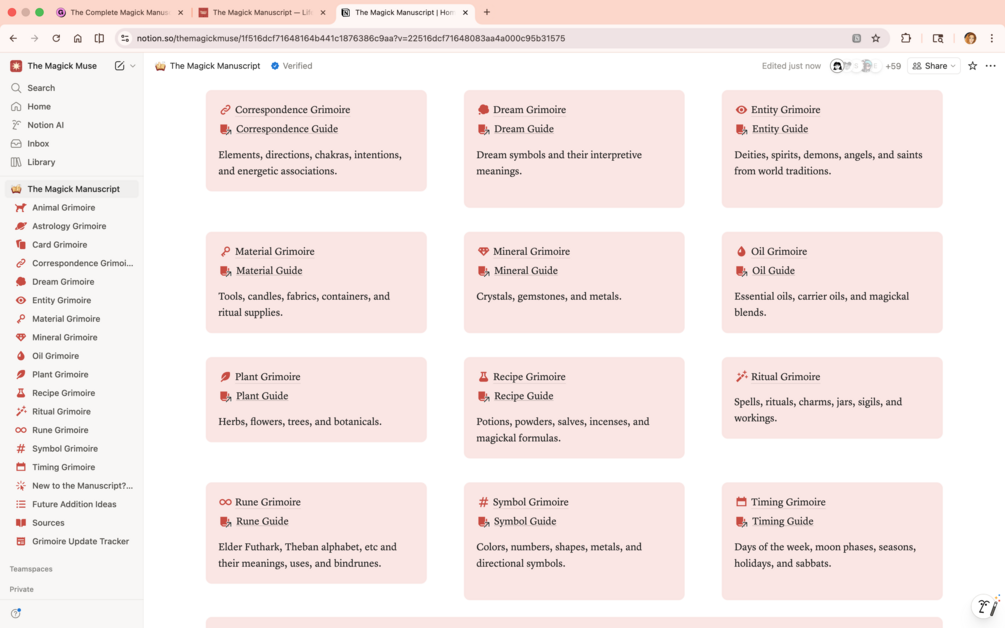Viewport: 1005px width, 628px height.
Task: Open the Oil Grimoire card link
Action: pyautogui.click(x=779, y=251)
